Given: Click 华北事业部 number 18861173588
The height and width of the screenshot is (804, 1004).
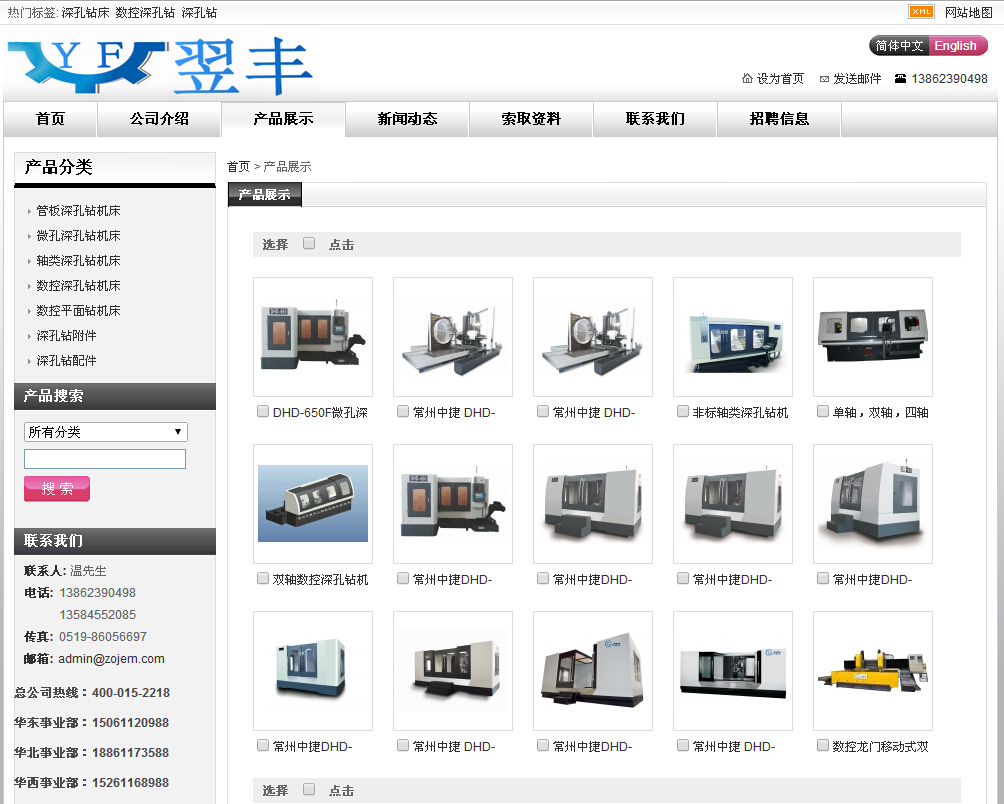Looking at the screenshot, I should pos(131,753).
